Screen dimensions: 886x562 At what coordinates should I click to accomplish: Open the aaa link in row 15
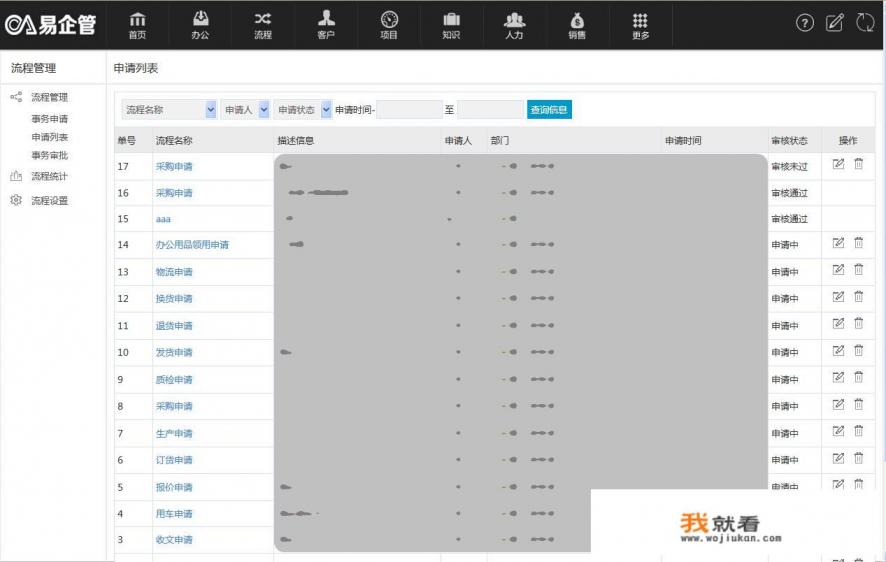pos(163,219)
